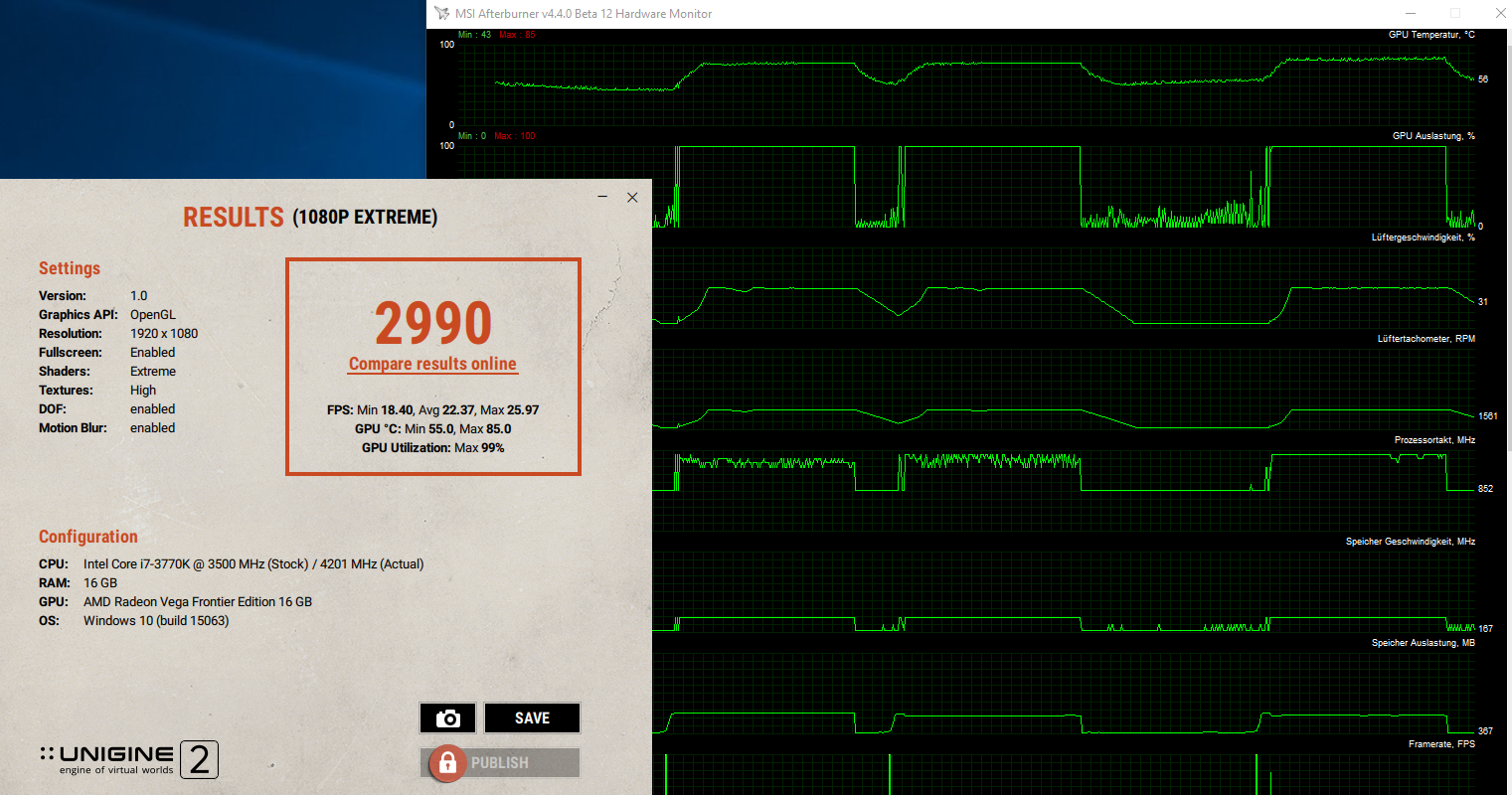The height and width of the screenshot is (795, 1512).
Task: Click the OS text Windows 10 build 15063
Action: 156,621
